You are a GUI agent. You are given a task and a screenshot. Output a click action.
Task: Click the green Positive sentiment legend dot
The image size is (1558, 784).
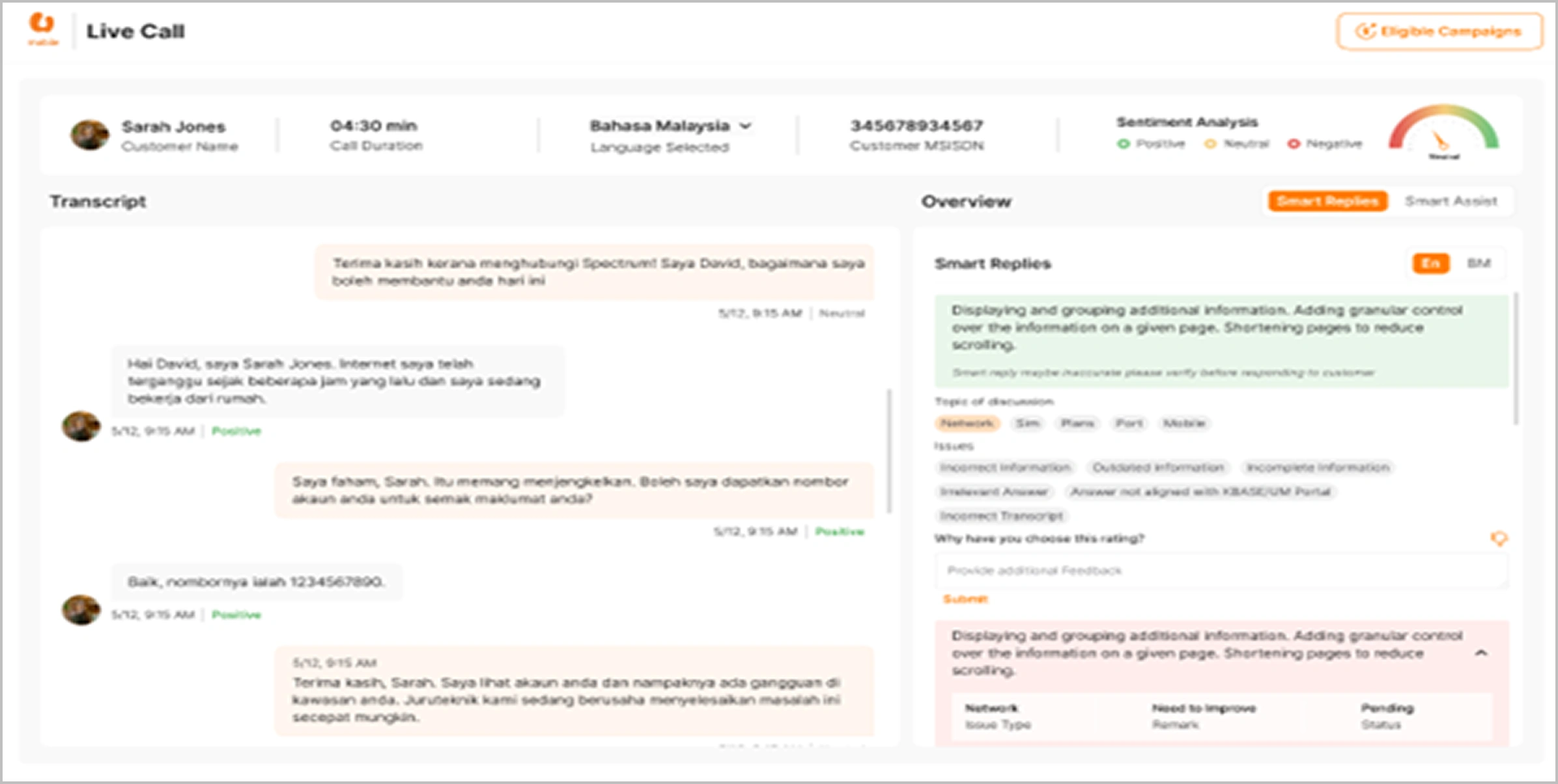point(1123,144)
